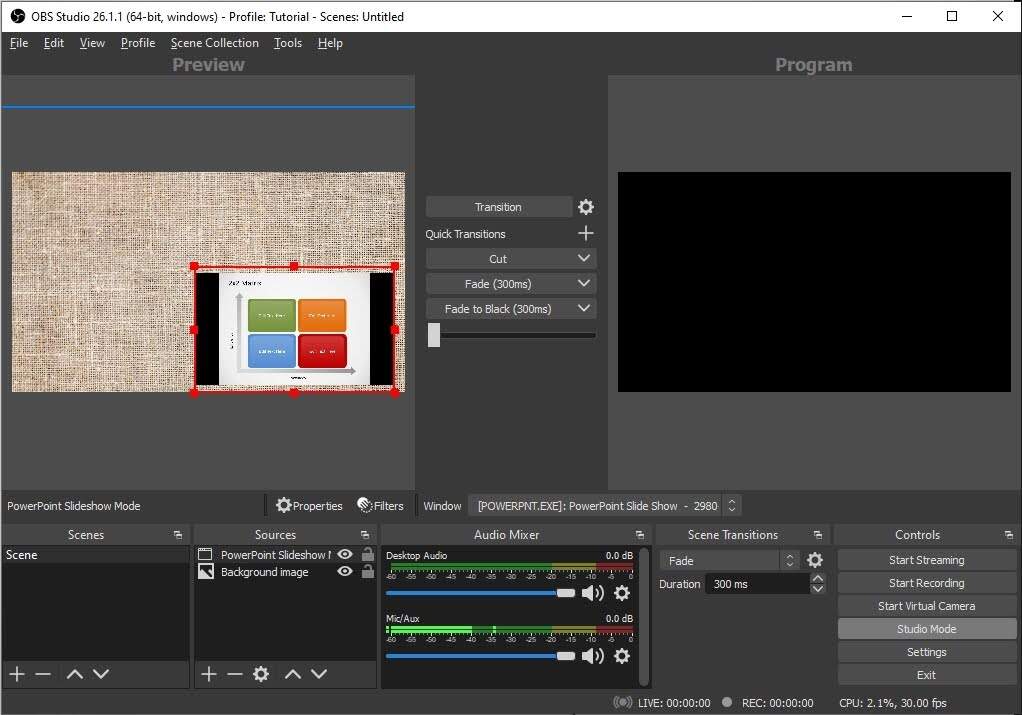Click the transition Duration input field

point(755,583)
